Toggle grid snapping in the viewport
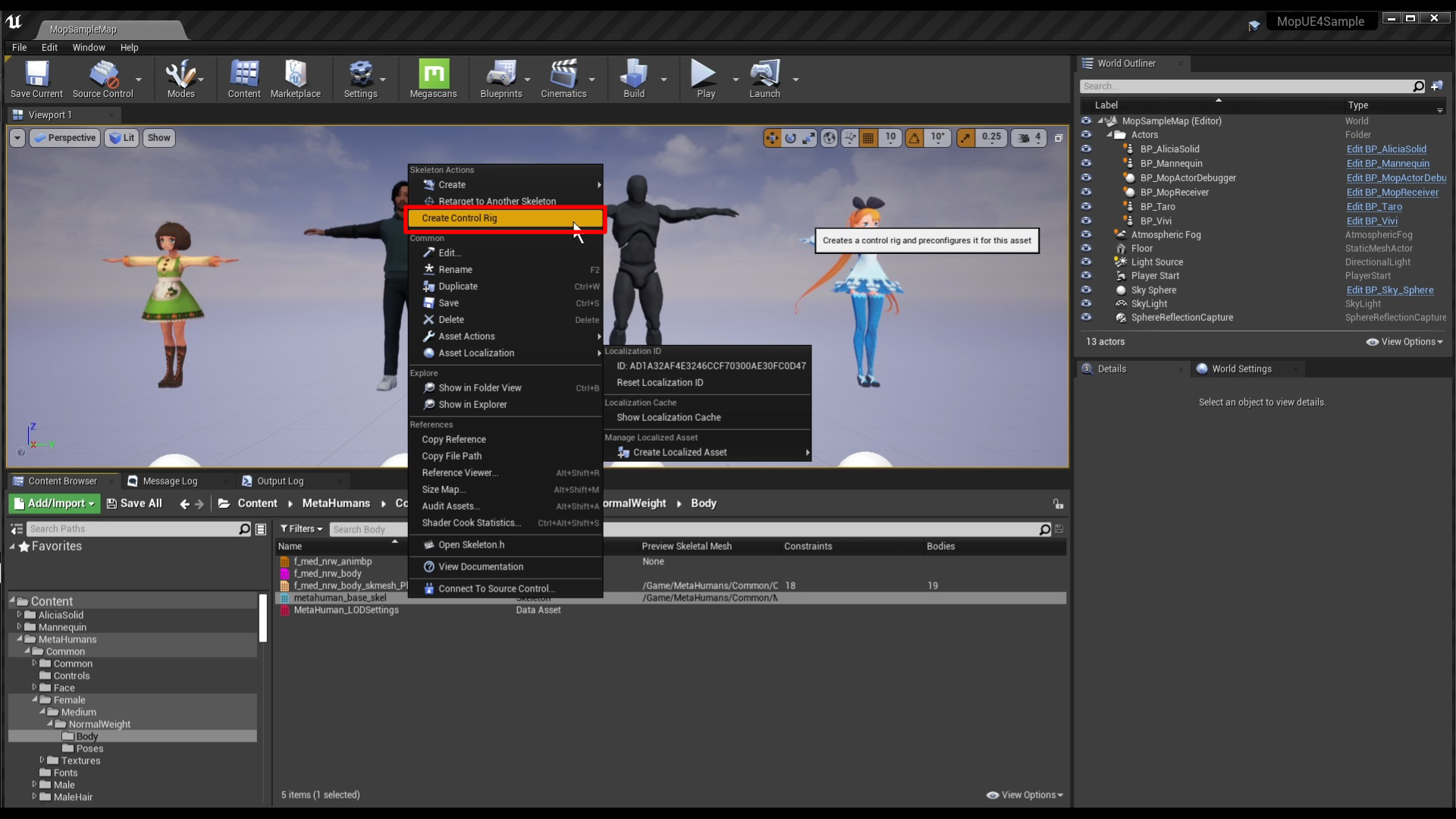This screenshot has width=1456, height=819. pos(869,138)
